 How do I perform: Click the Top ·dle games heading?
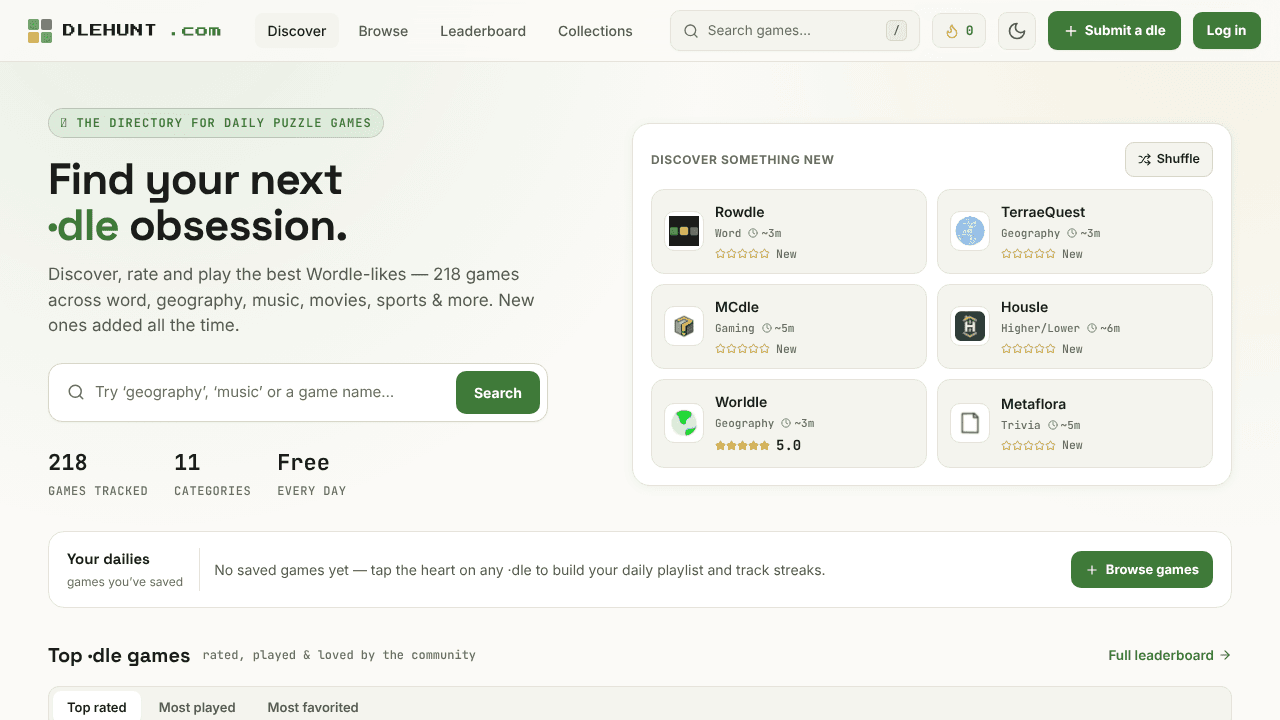119,656
